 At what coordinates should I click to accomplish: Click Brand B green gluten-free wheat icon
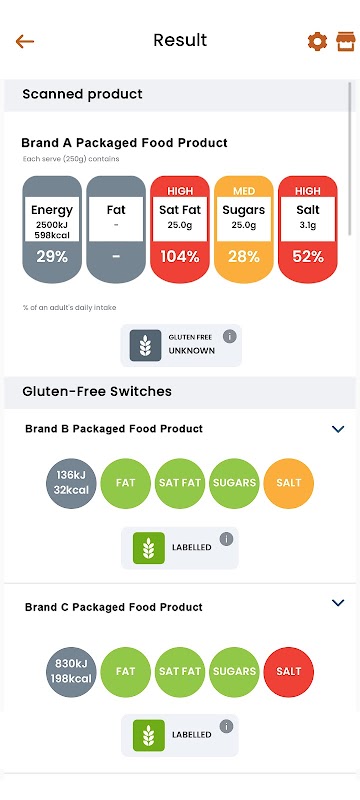[149, 548]
